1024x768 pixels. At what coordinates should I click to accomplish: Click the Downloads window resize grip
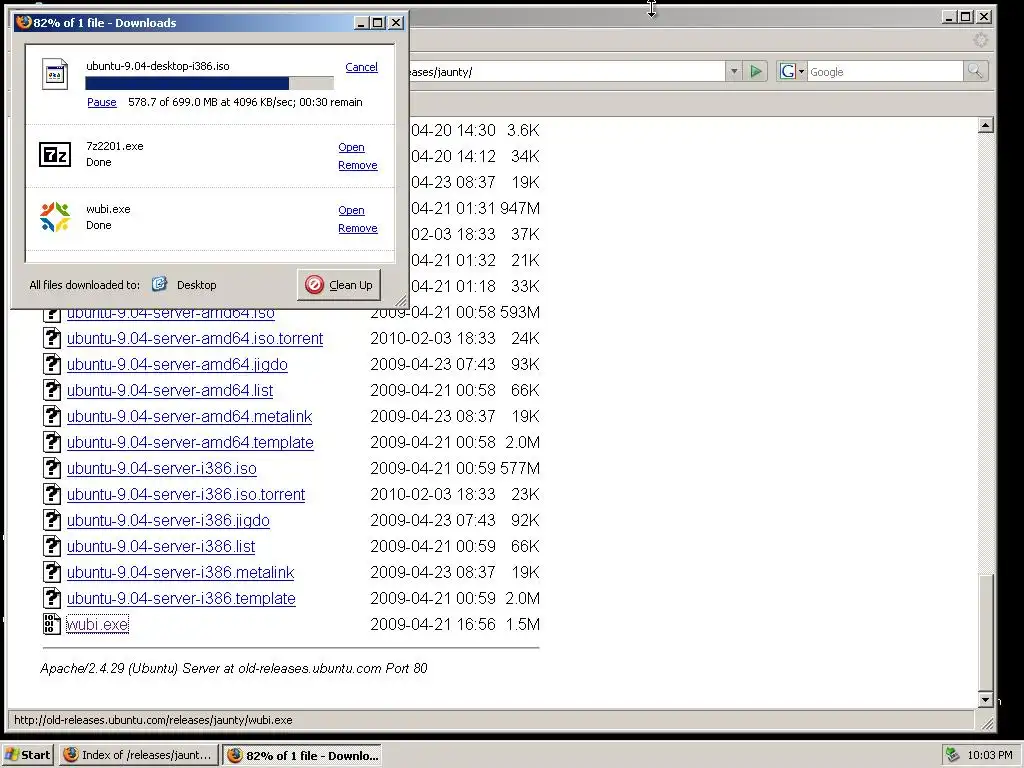(x=401, y=301)
